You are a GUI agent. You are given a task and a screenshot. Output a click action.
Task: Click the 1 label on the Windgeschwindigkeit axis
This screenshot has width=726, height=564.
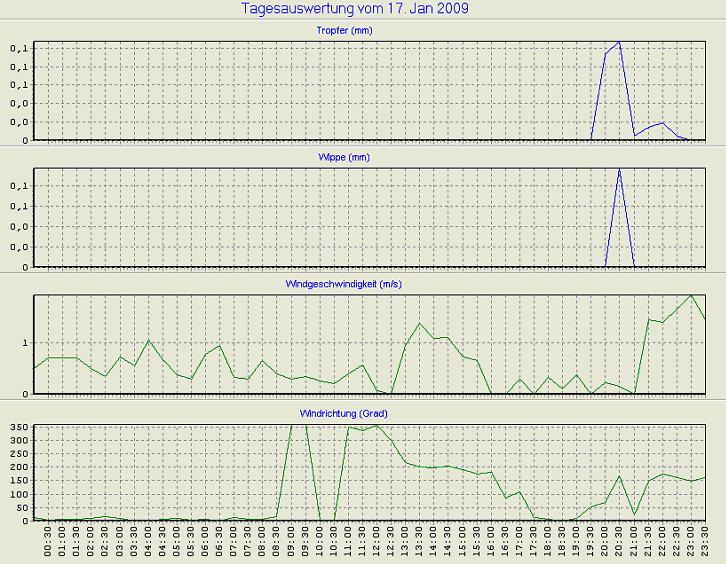[x=25, y=343]
